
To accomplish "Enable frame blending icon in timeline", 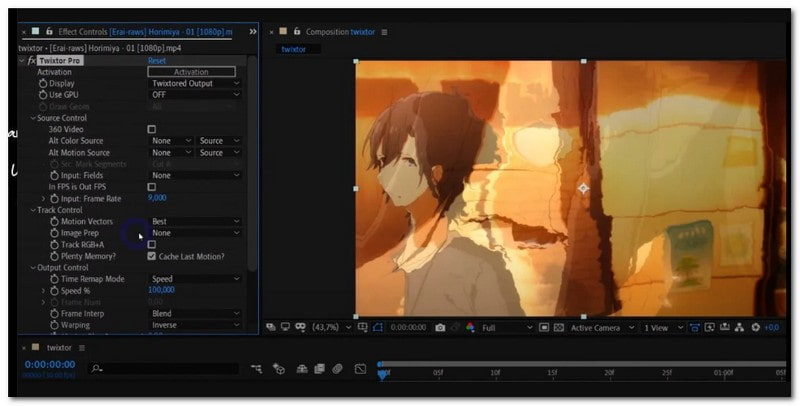I will point(319,368).
